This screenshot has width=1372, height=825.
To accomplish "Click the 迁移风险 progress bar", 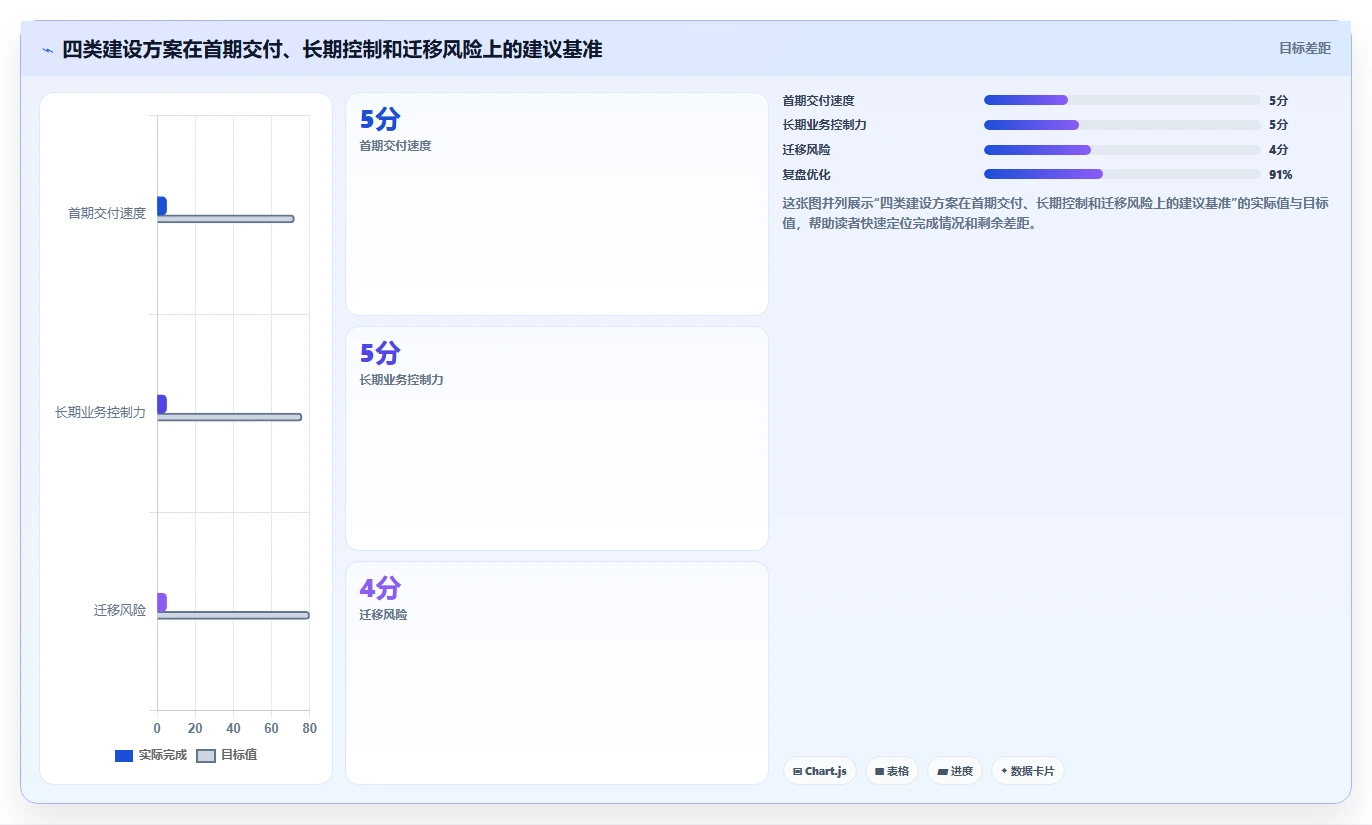I will click(1122, 150).
